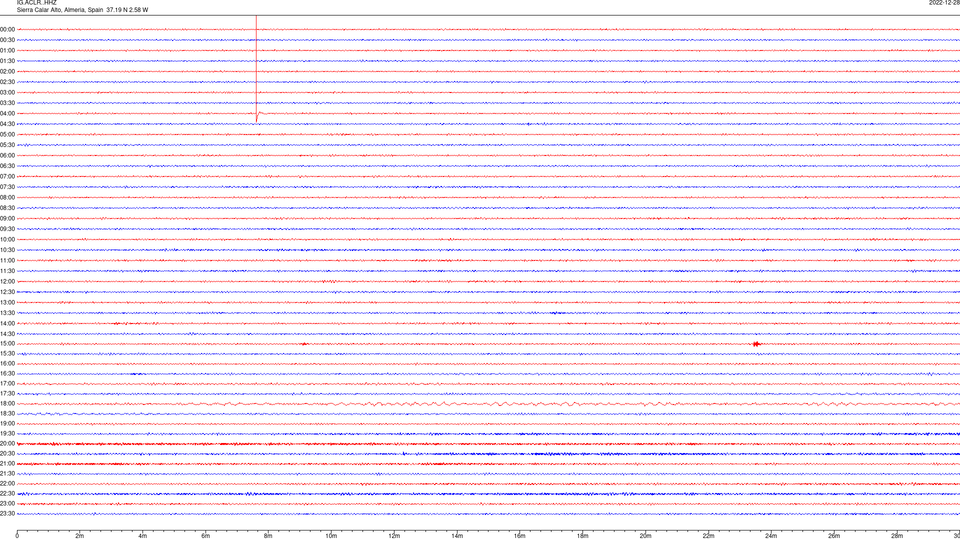Select the 06:00 row label
The image size is (960, 540).
coord(7,156)
